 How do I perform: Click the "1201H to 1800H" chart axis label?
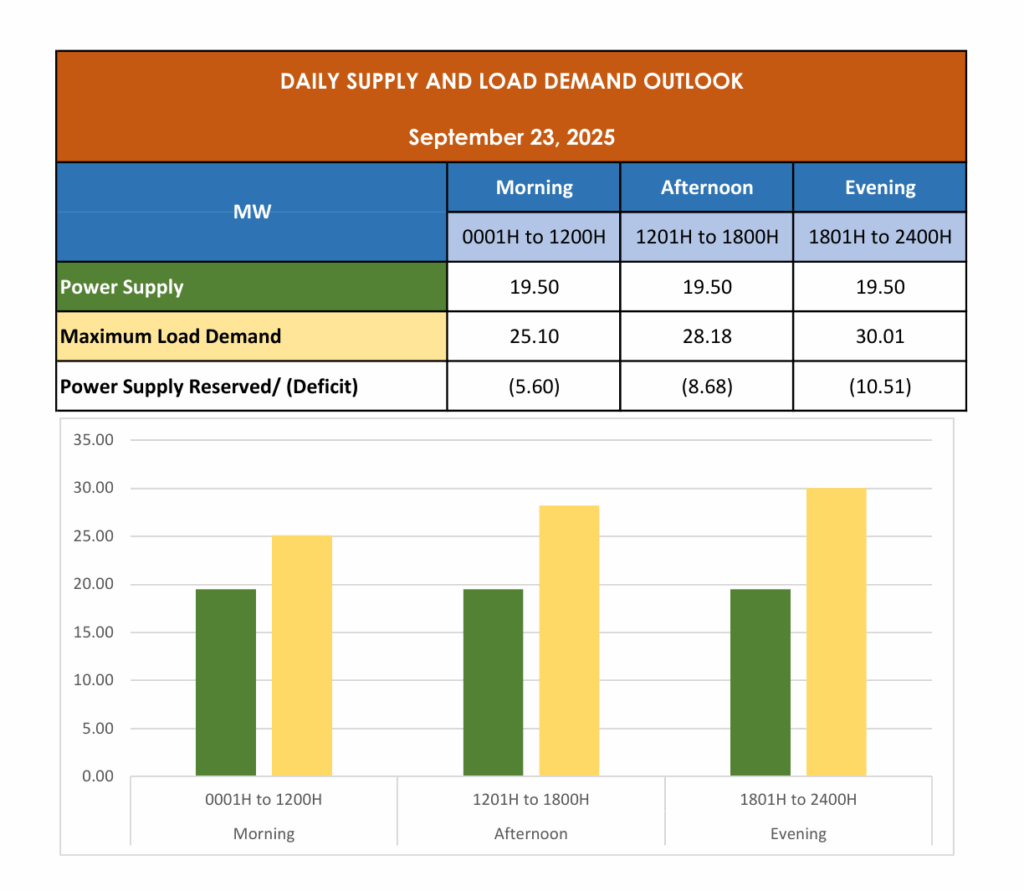[531, 800]
